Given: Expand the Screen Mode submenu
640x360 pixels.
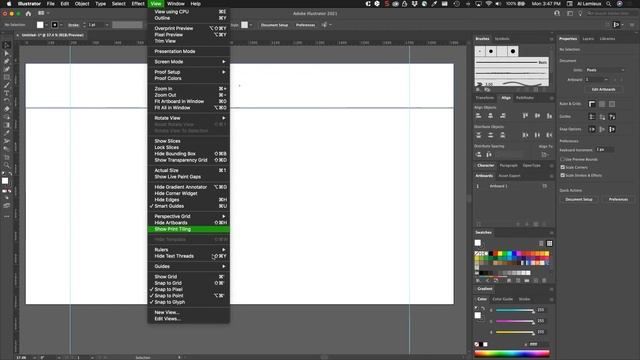Looking at the screenshot, I should 189,62.
